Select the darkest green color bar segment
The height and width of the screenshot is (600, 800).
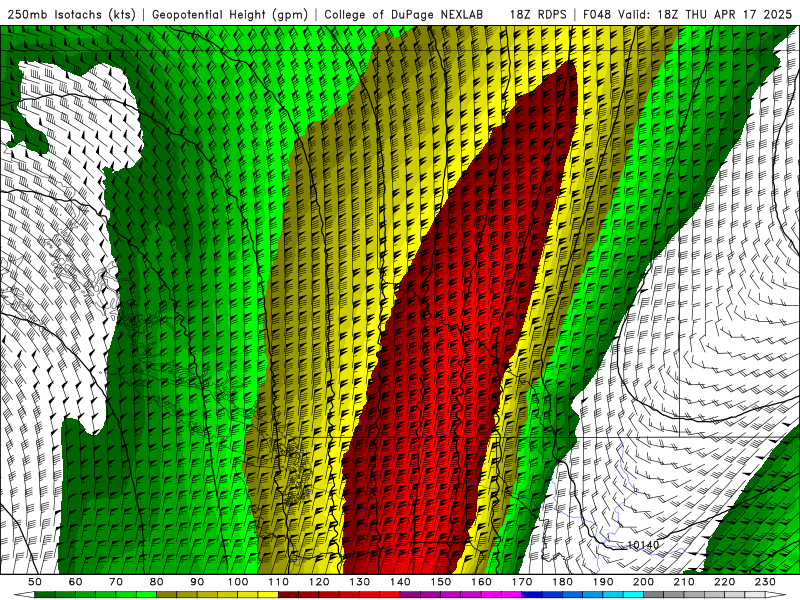click(x=45, y=594)
